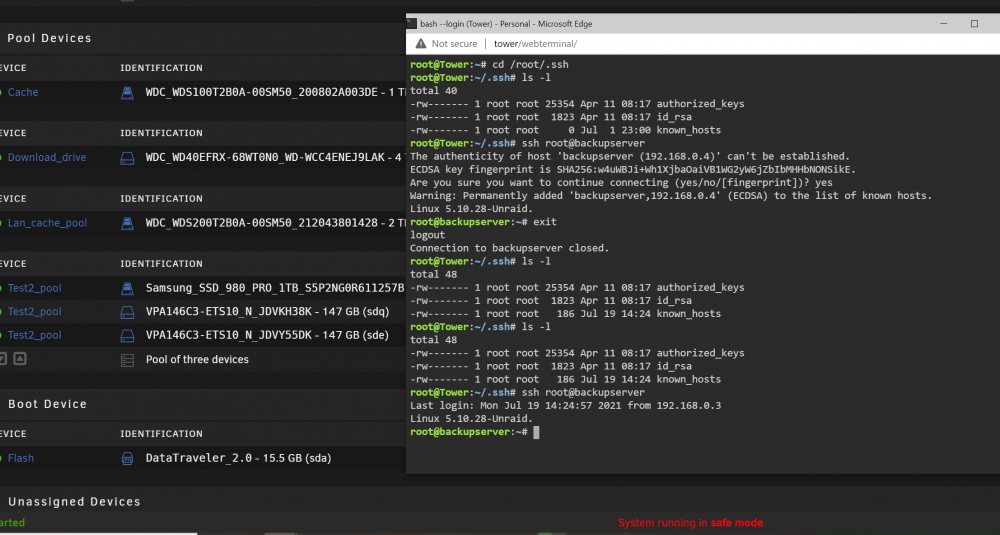Click the drive icon beside VPA146C3 sdq device

click(x=128, y=312)
